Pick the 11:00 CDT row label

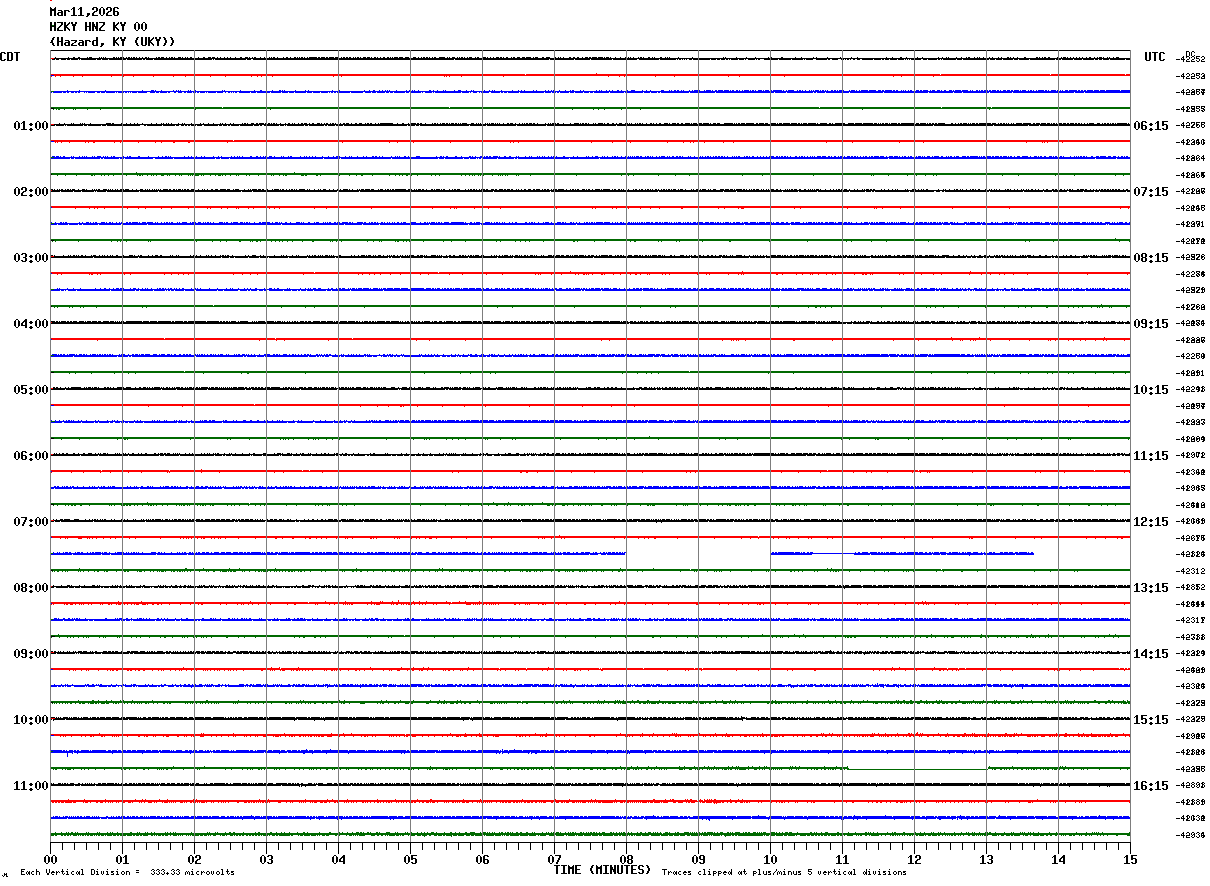(x=30, y=786)
